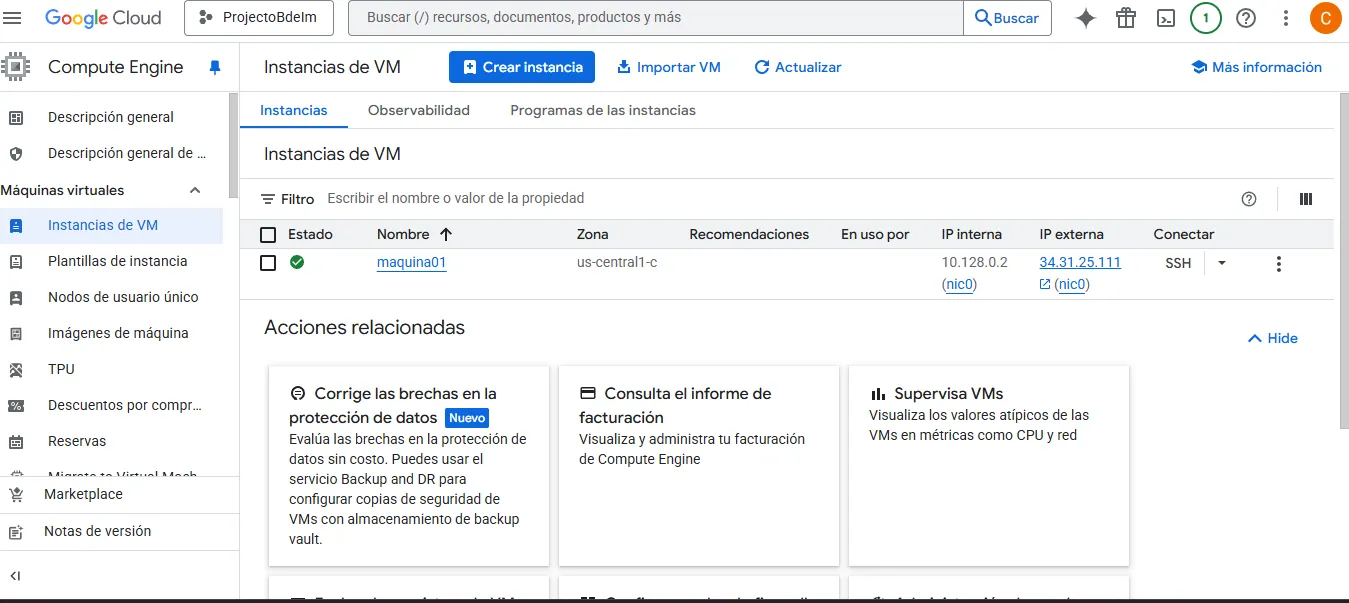1349x603 pixels.
Task: Focus the top search input field
Action: [656, 18]
